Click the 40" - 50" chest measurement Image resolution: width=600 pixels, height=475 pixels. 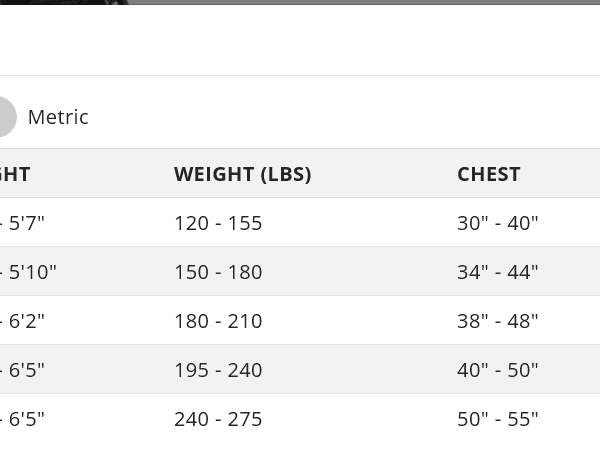coord(498,370)
